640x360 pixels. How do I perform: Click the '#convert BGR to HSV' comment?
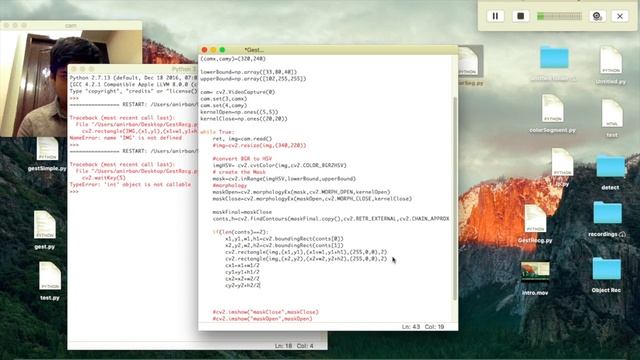point(242,158)
